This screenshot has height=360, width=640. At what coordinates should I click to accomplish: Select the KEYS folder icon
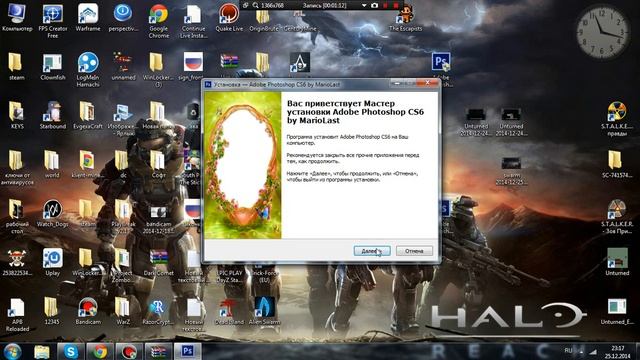[17, 115]
